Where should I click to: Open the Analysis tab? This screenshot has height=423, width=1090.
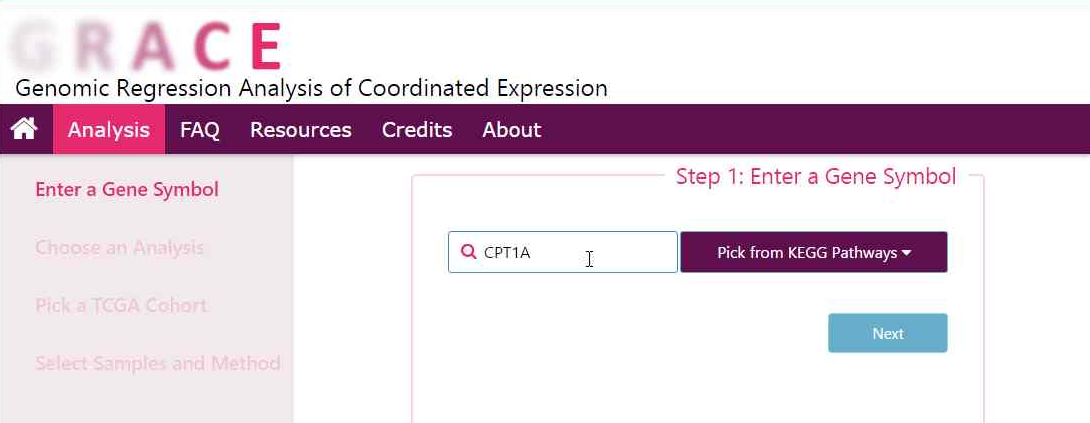(108, 130)
